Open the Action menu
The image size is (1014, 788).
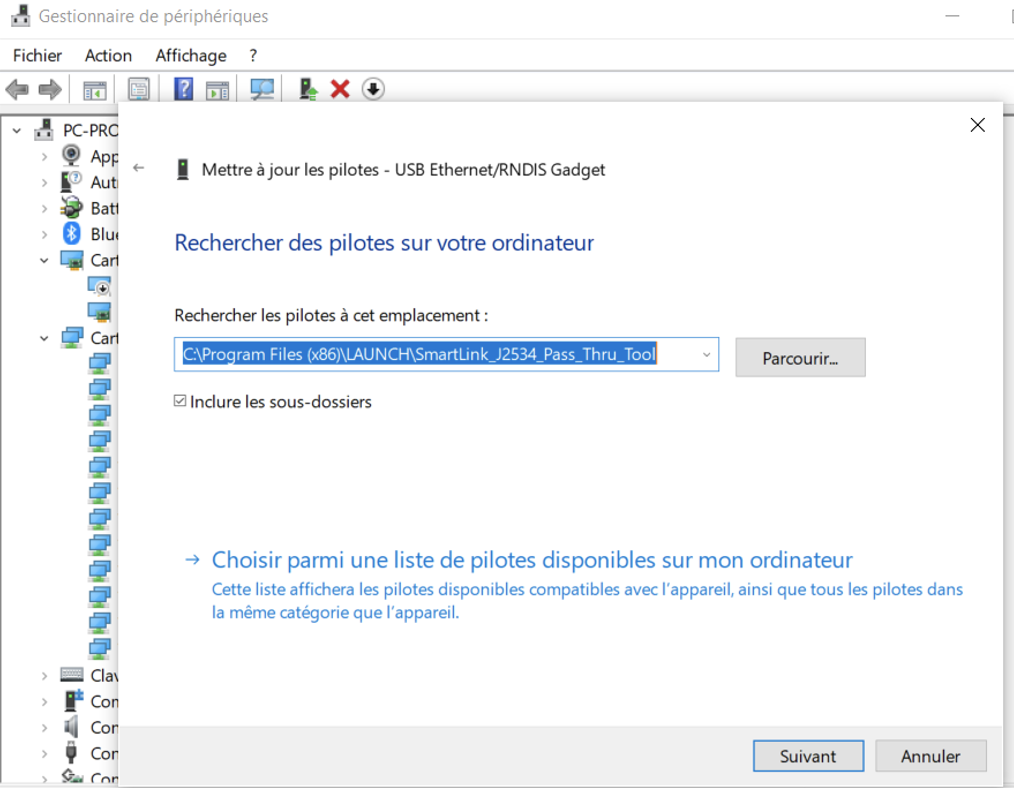108,56
